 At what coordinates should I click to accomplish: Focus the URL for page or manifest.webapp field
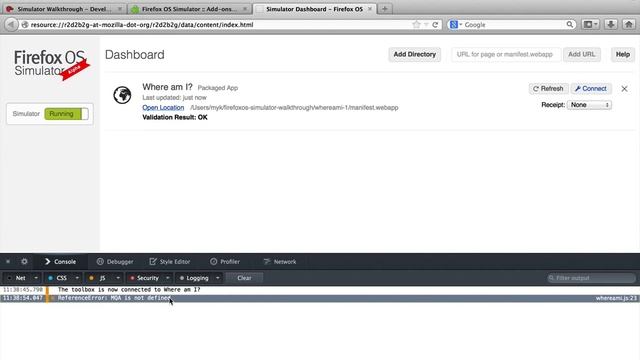click(506, 54)
